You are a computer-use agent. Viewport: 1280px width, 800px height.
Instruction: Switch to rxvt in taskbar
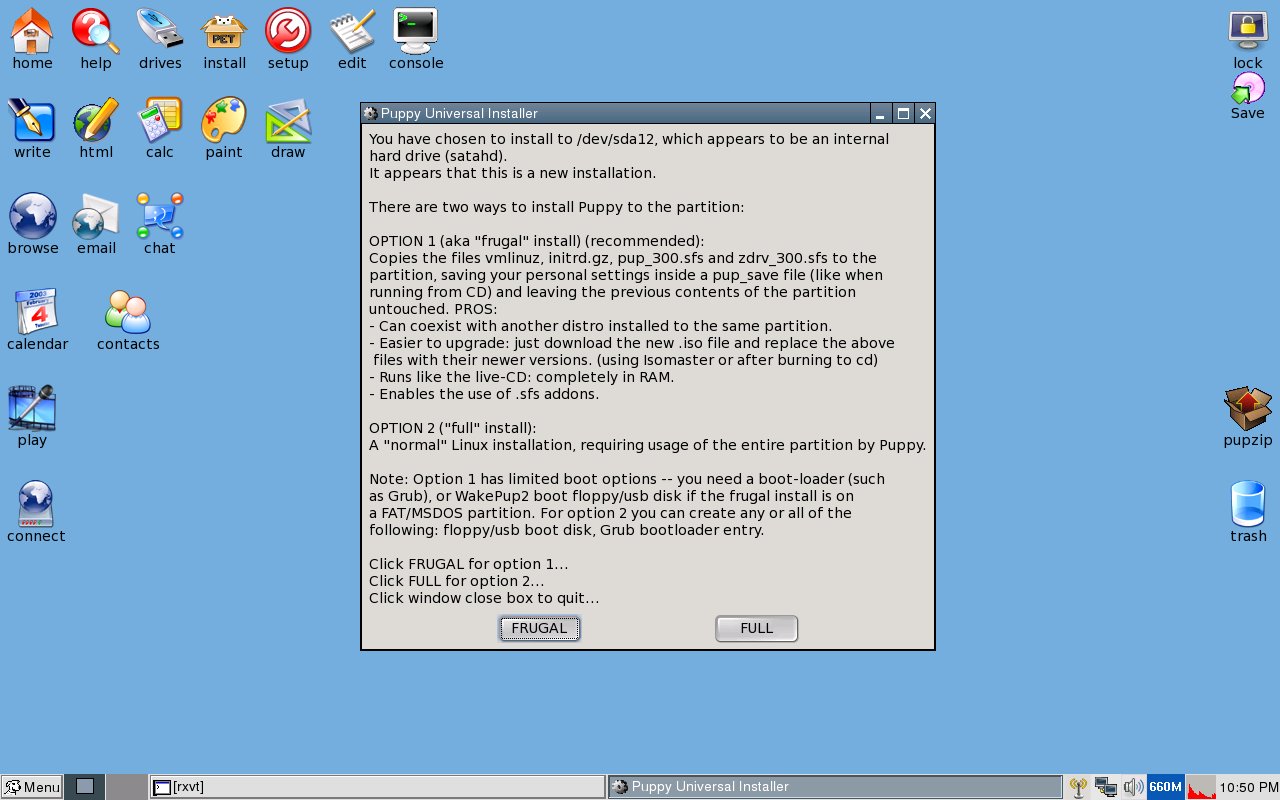point(377,787)
